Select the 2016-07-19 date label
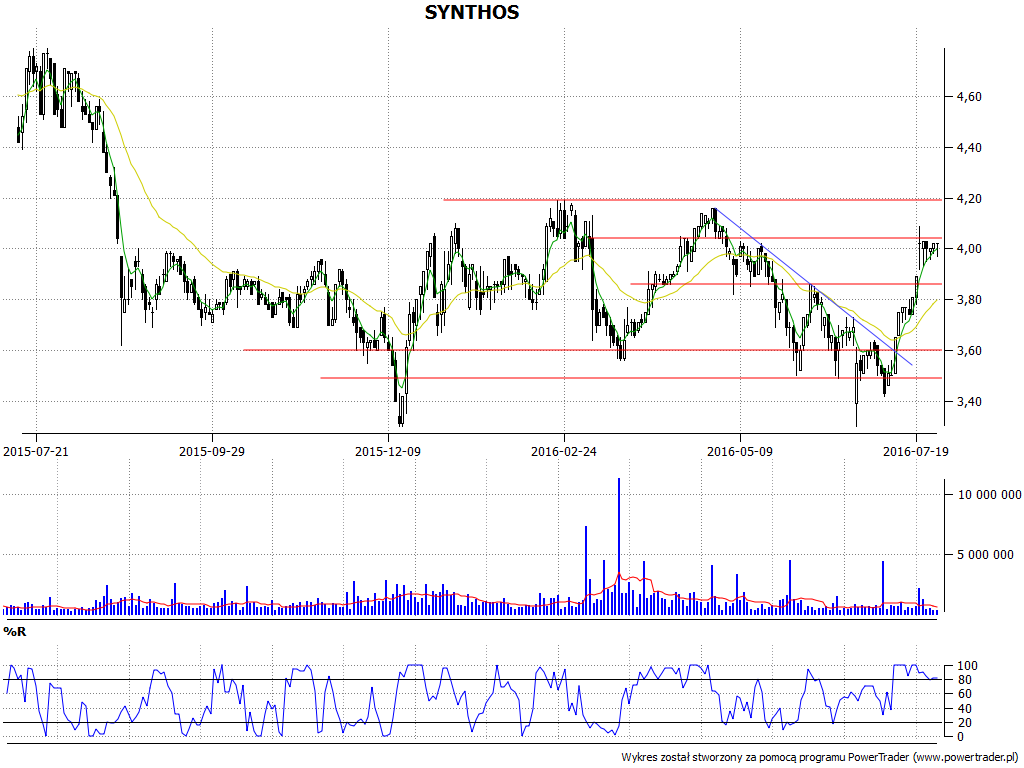 pyautogui.click(x=916, y=451)
